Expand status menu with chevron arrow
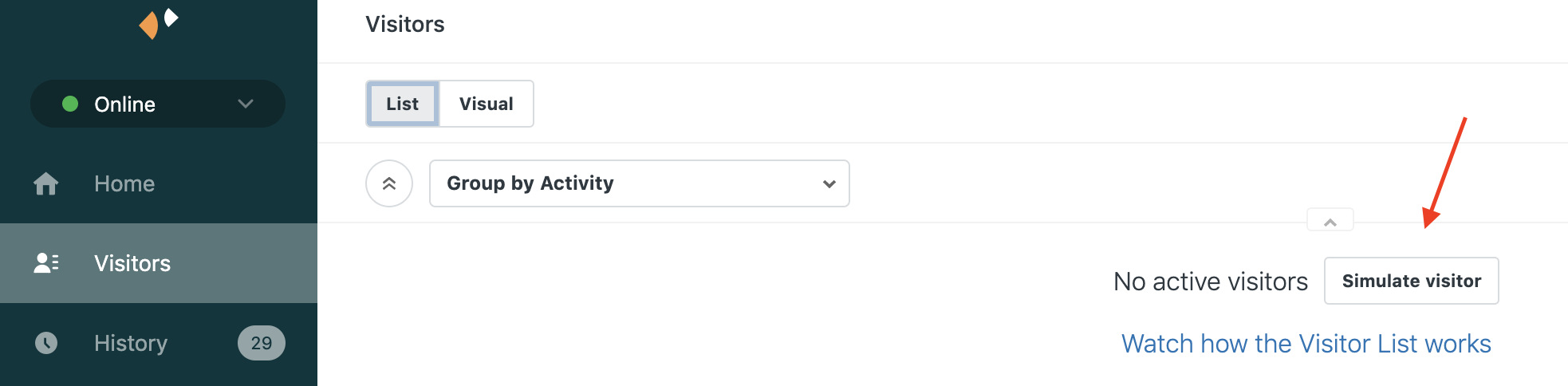The width and height of the screenshot is (1568, 386). coord(246,104)
